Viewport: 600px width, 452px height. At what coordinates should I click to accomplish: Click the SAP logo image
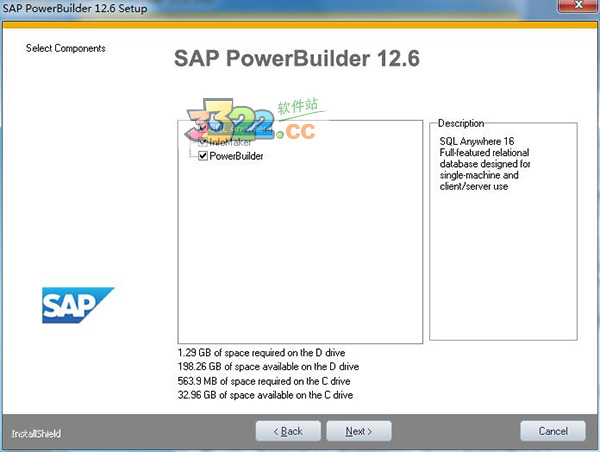(x=78, y=305)
